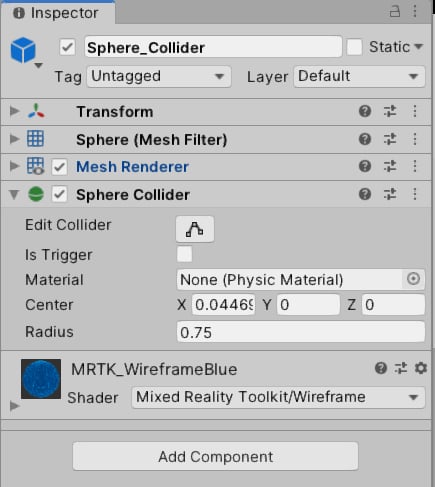Image resolution: width=435 pixels, height=487 pixels.
Task: Open Sphere Collider presets
Action: coord(390,194)
